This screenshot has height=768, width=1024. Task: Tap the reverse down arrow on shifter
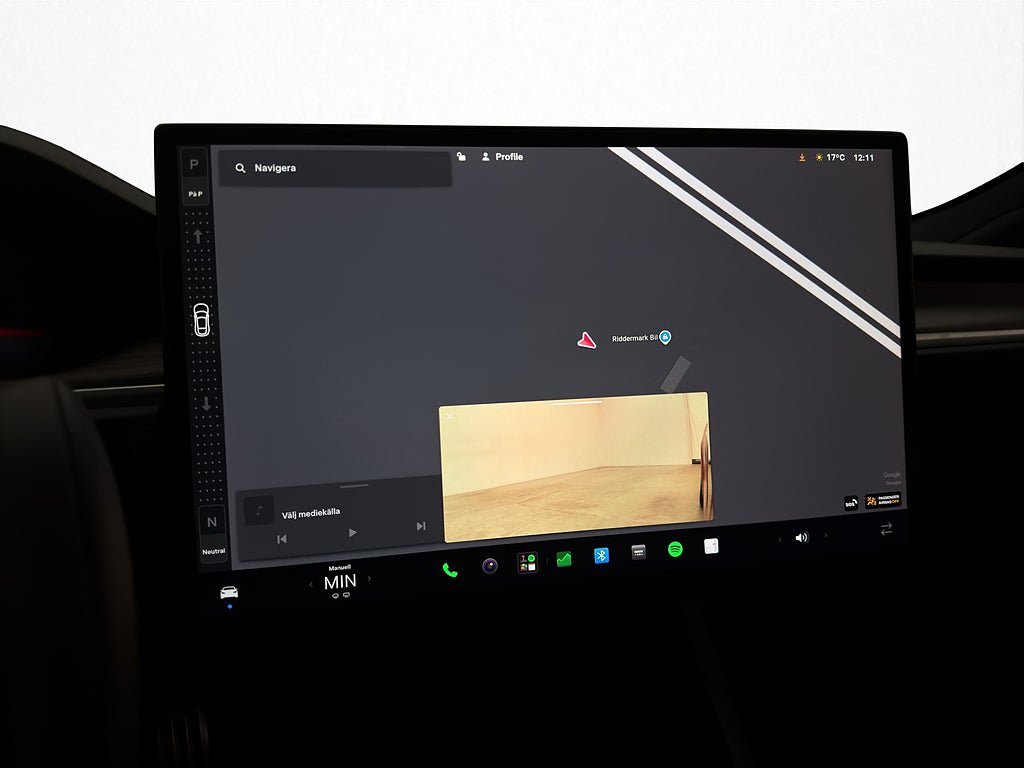point(206,404)
